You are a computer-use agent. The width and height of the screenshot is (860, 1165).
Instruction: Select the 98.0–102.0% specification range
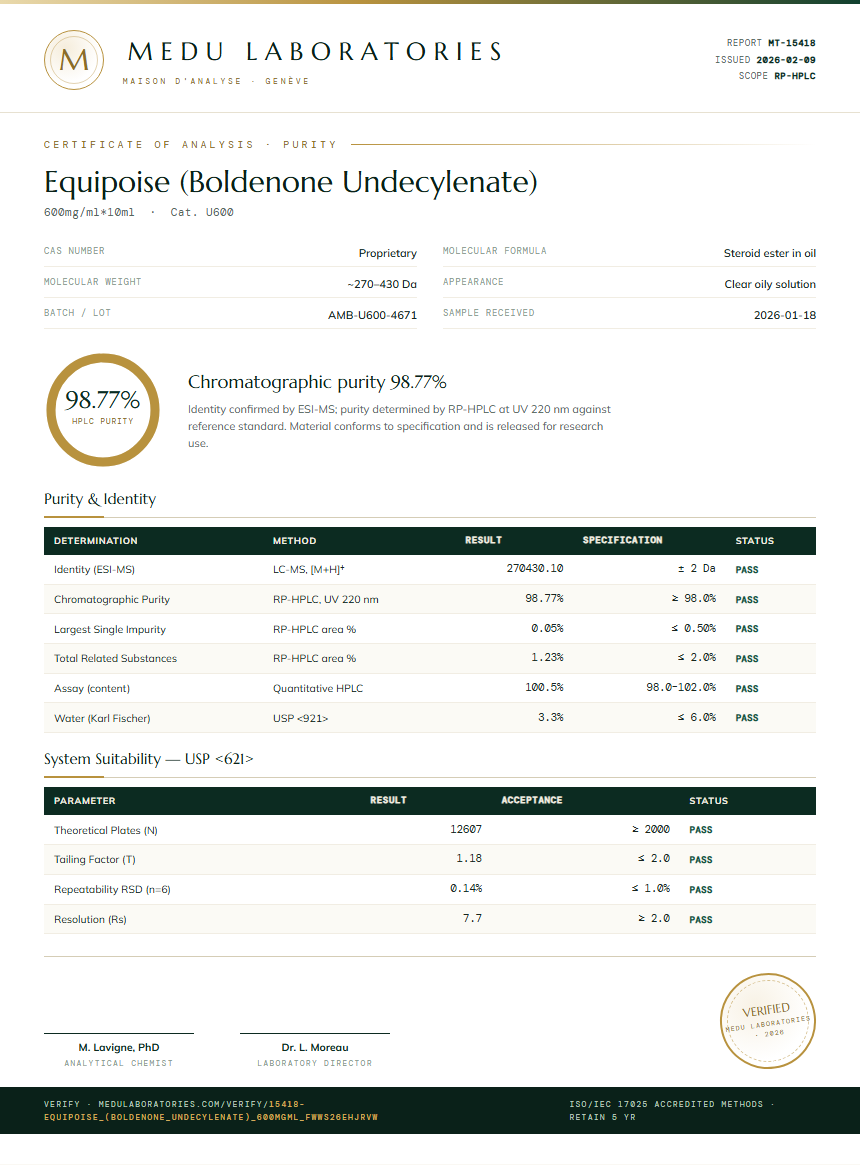(x=682, y=687)
